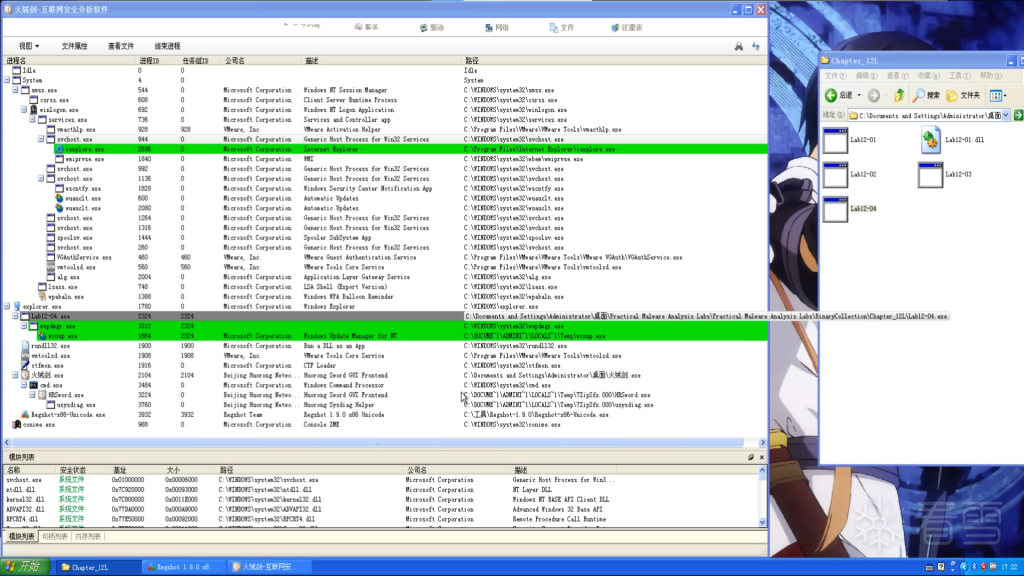This screenshot has width=1024, height=576.
Task: Click the rundll32.exe process icon
Action: tap(25, 346)
